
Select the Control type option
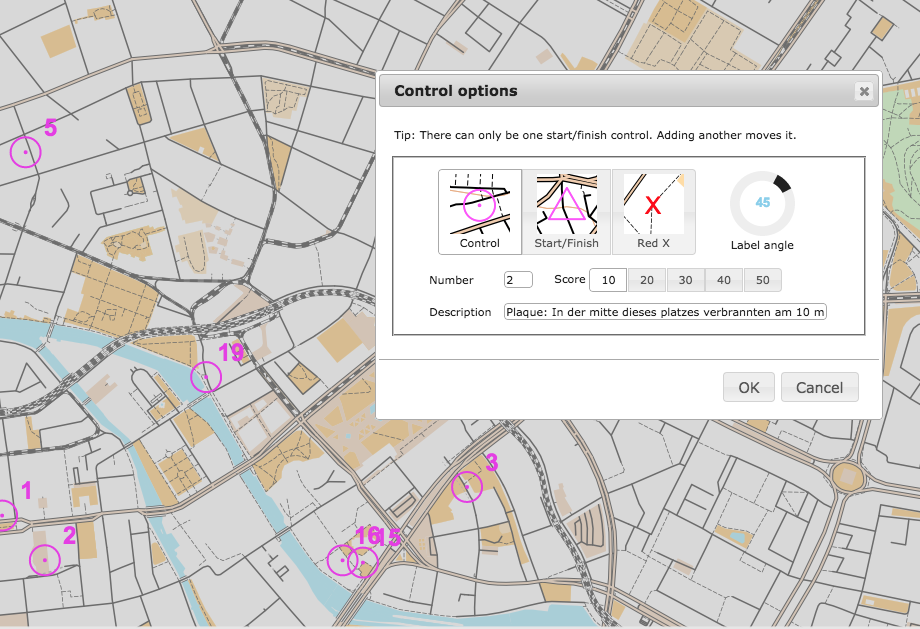click(480, 212)
